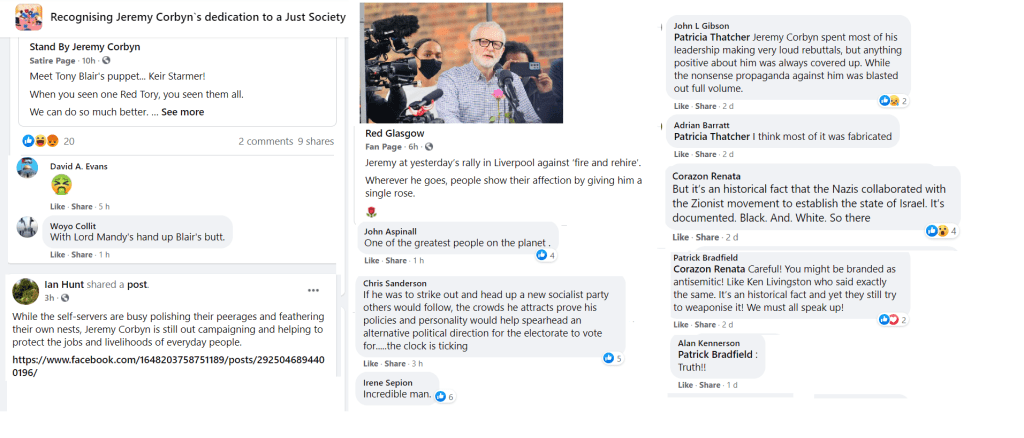The image size is (1024, 438).
Task: Open the three-dot menu on Ian Hunt's post
Action: [314, 290]
